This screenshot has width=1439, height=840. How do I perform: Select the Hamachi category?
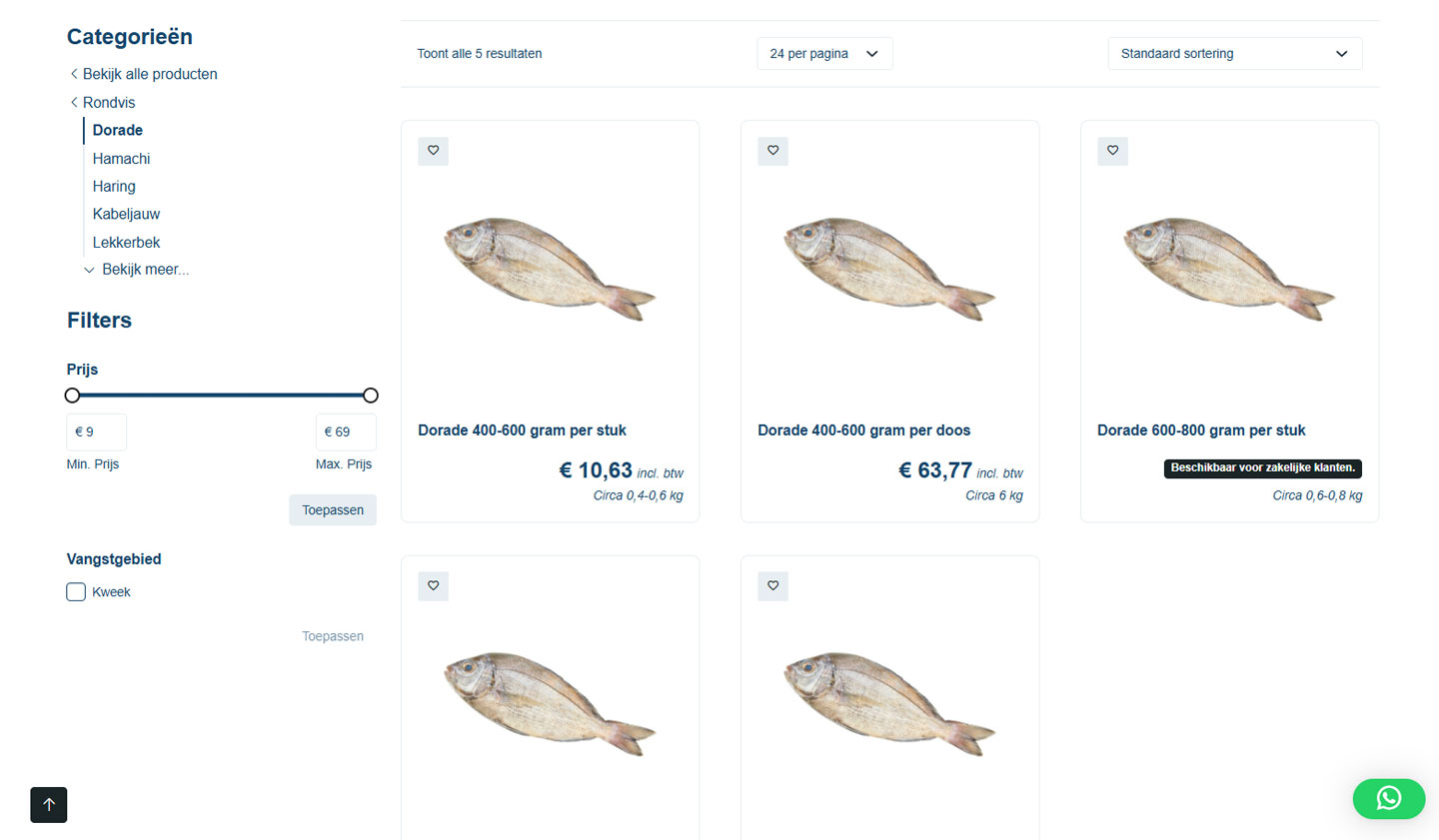click(121, 159)
